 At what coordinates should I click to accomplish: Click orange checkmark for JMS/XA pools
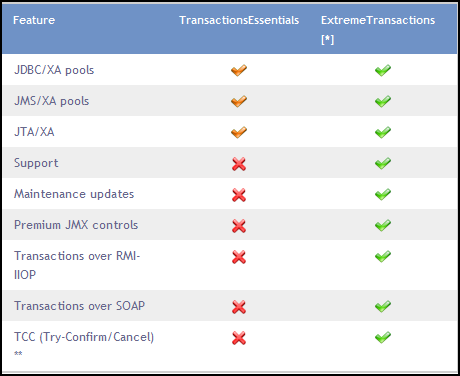point(239,101)
